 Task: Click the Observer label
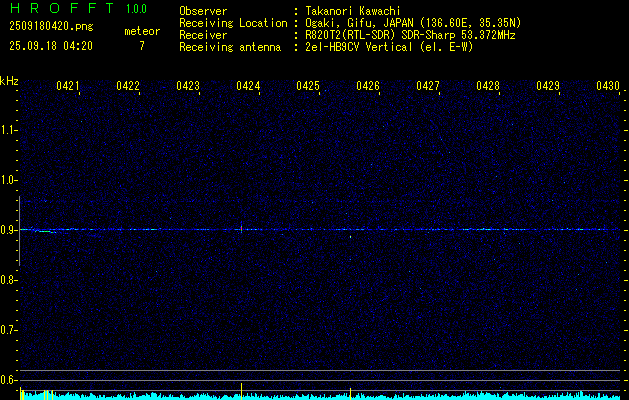click(x=203, y=11)
